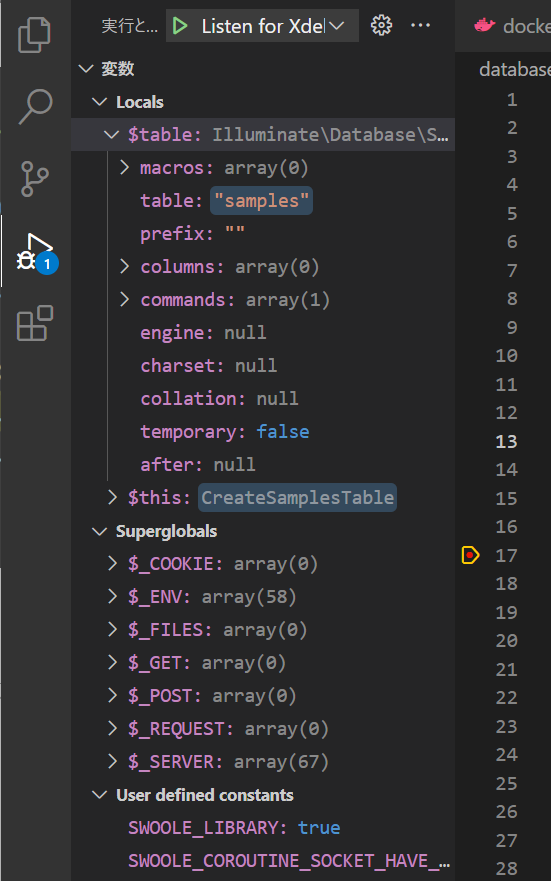Open the Search view icon

tap(35, 106)
